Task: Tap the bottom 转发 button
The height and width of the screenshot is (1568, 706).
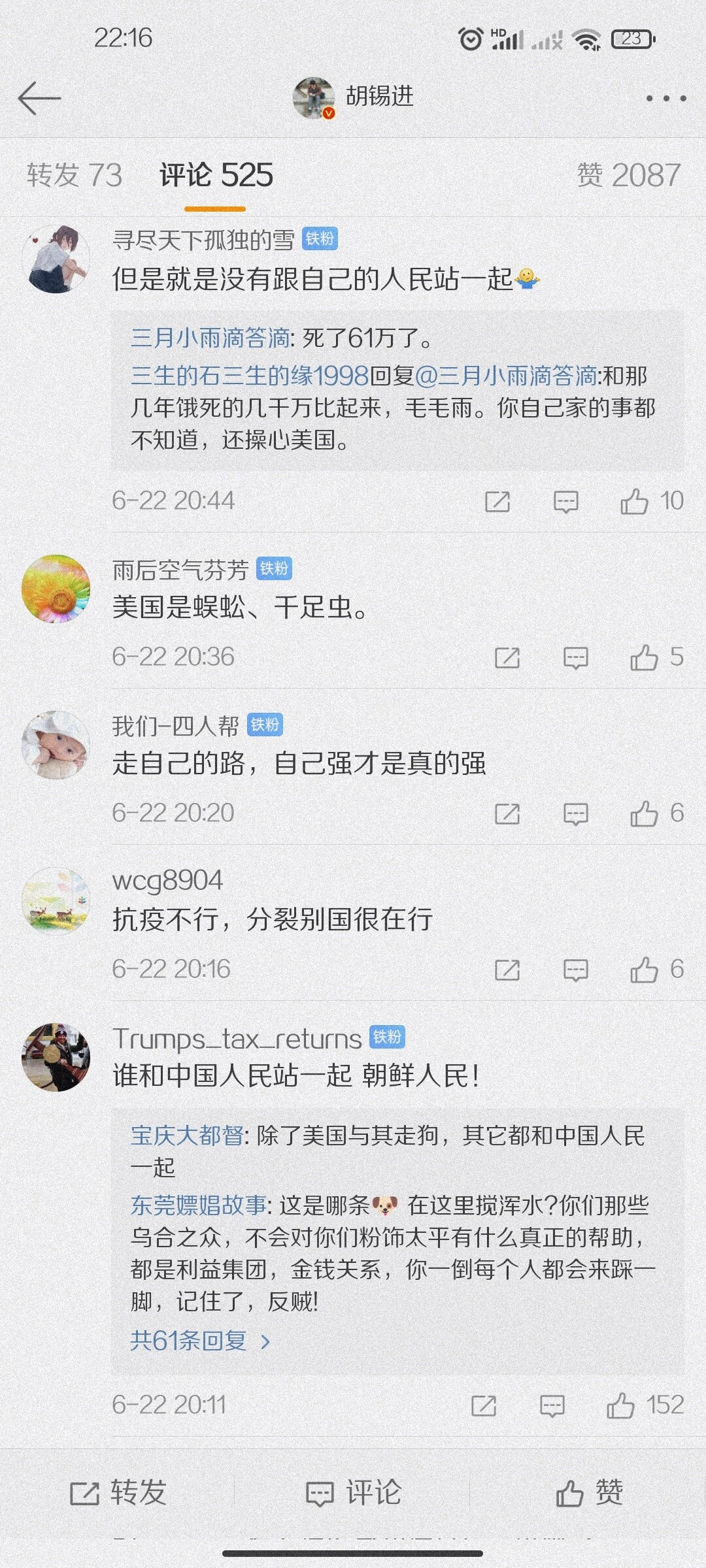Action: coord(118,1493)
